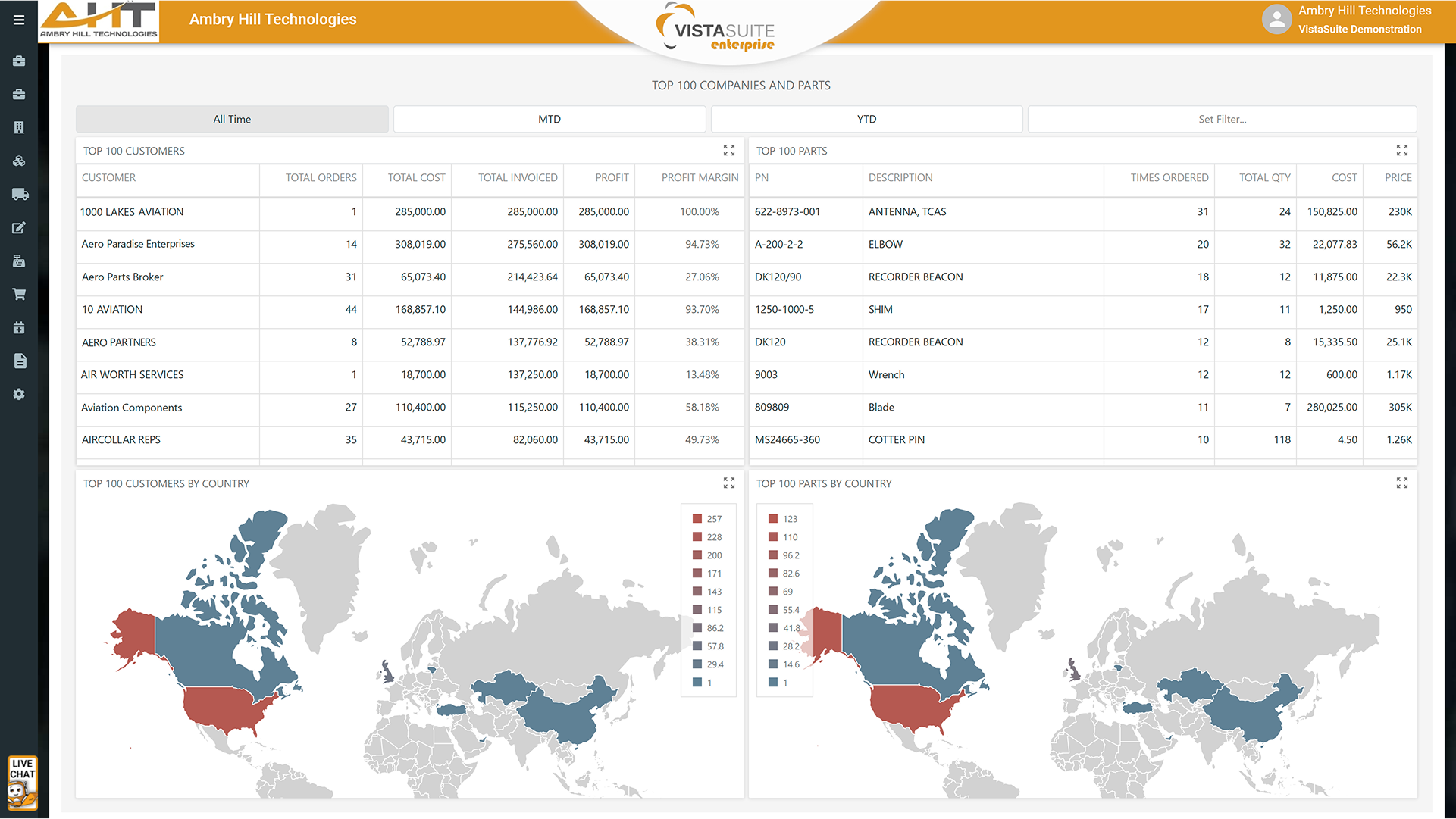The image size is (1456, 819).
Task: Click the cash register icon
Action: coord(19,261)
